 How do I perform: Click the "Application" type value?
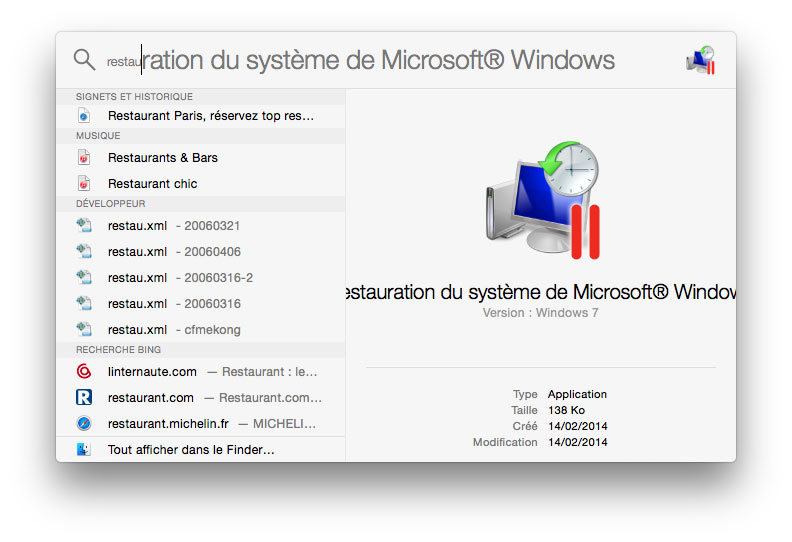click(577, 394)
